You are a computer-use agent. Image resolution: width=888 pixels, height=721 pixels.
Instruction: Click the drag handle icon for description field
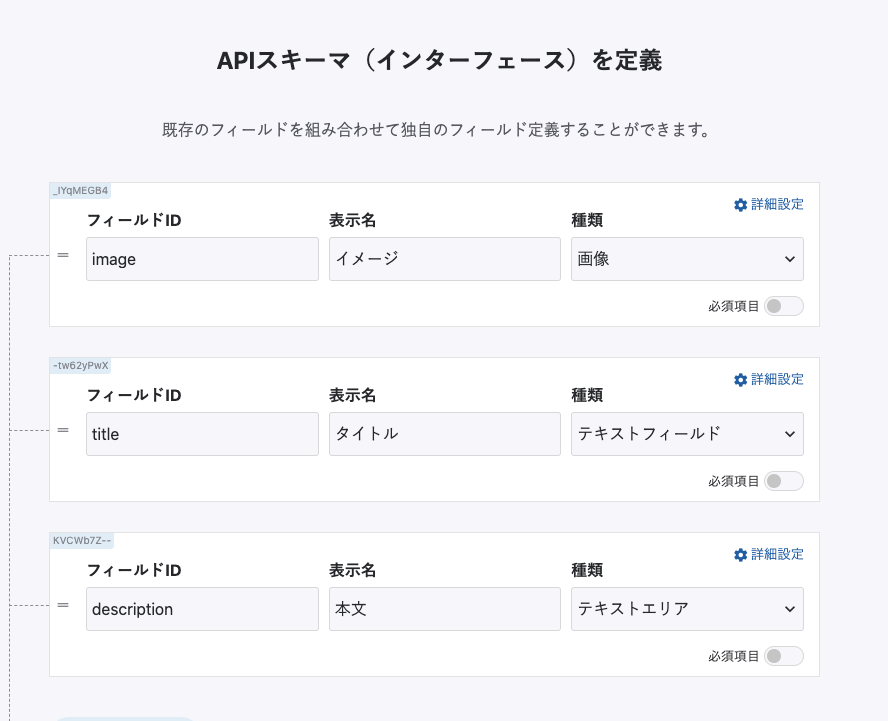63,605
